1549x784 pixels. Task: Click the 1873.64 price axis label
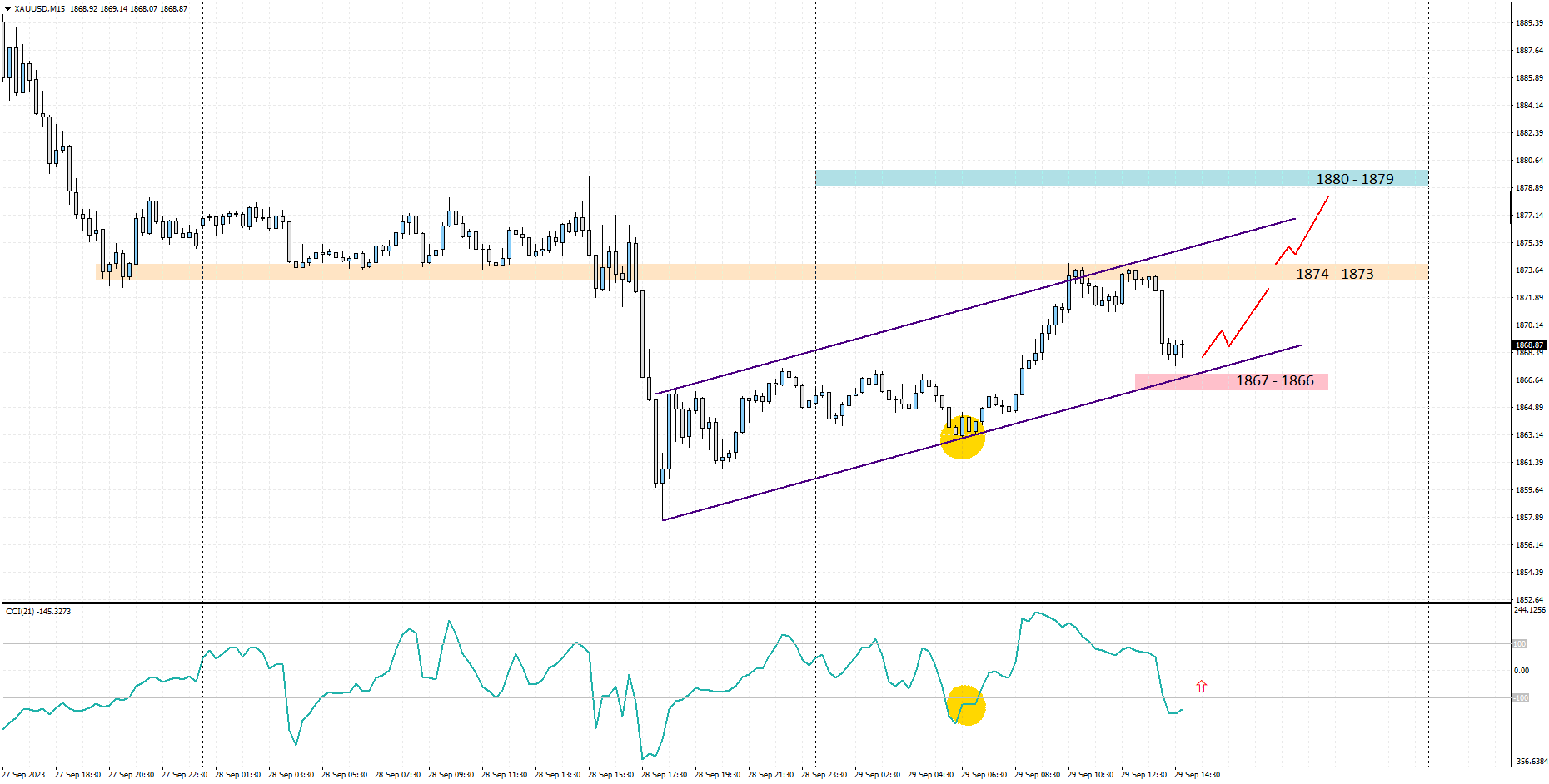pyautogui.click(x=1529, y=270)
